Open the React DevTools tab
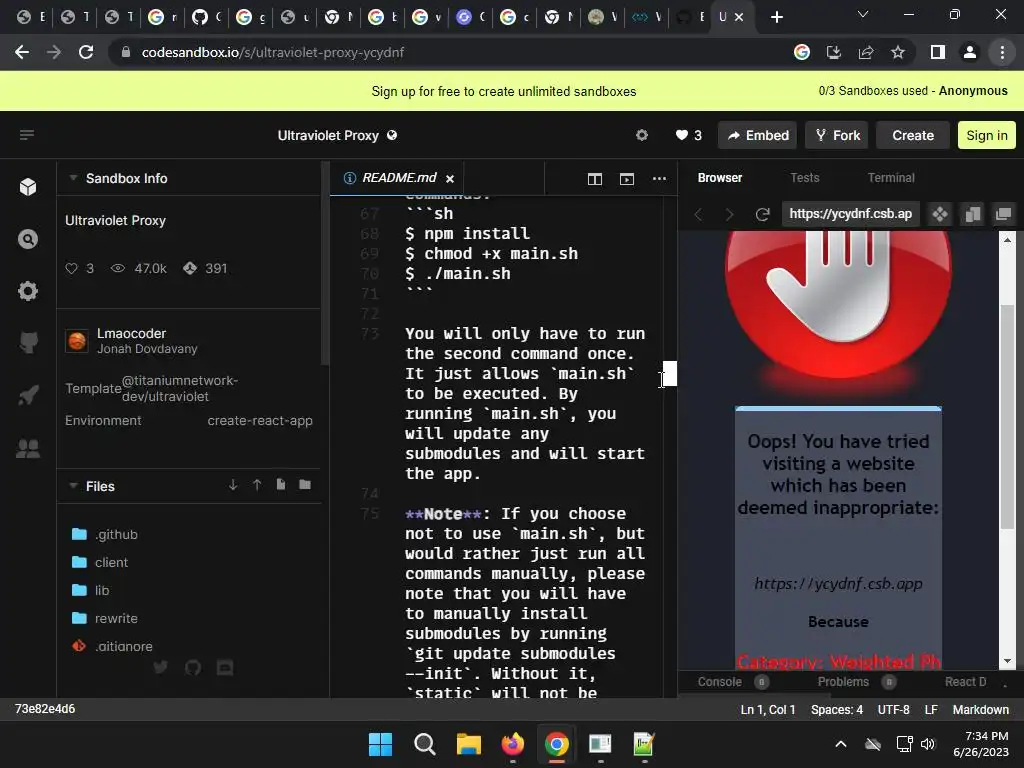 (x=965, y=682)
